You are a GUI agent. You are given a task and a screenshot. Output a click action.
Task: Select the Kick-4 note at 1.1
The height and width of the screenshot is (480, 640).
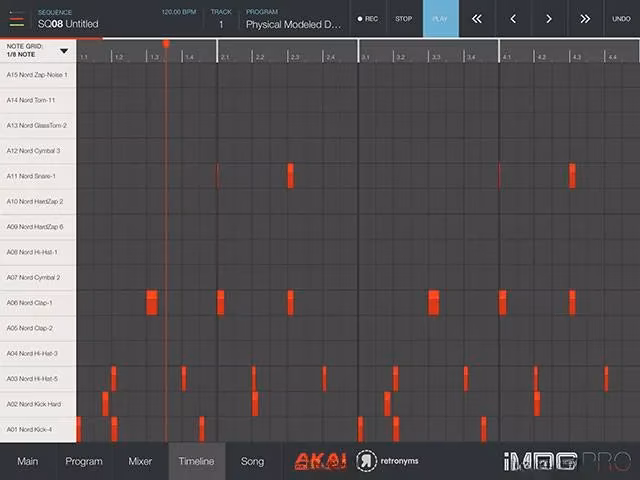(79, 429)
